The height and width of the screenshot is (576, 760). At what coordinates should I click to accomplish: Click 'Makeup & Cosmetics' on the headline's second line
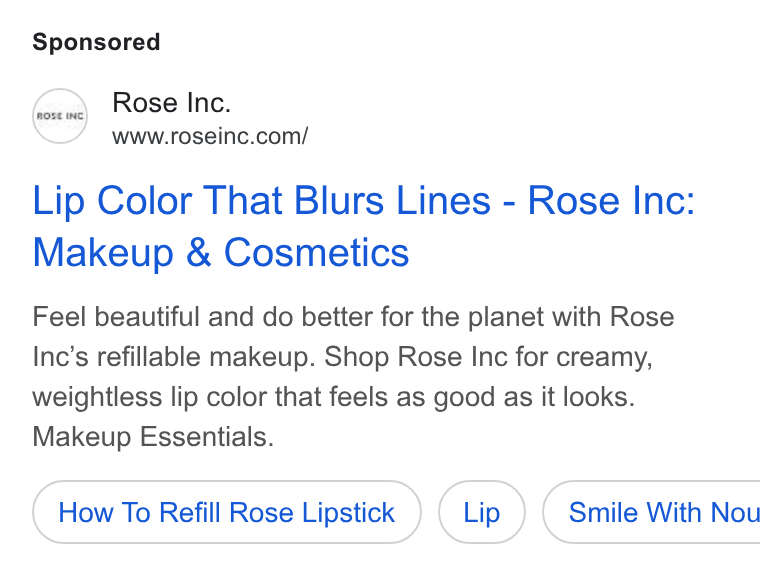click(x=221, y=253)
